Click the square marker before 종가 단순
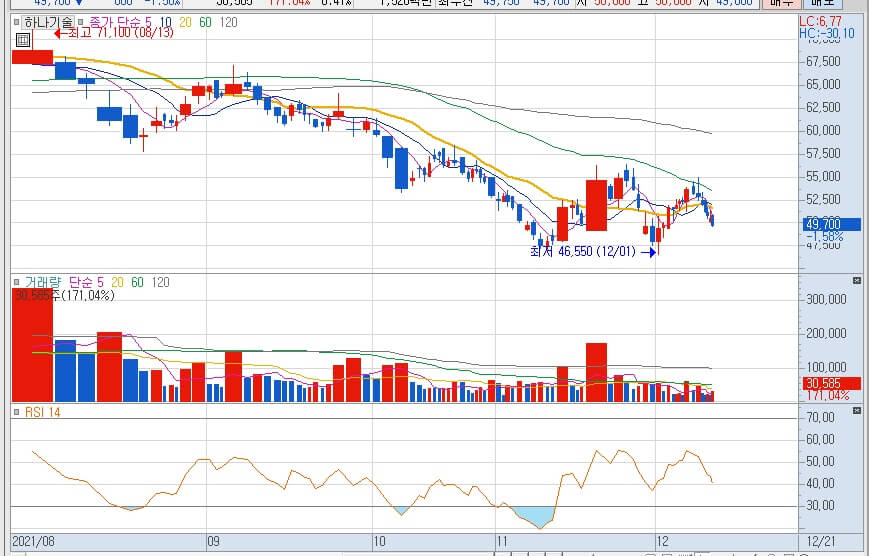 [81, 23]
